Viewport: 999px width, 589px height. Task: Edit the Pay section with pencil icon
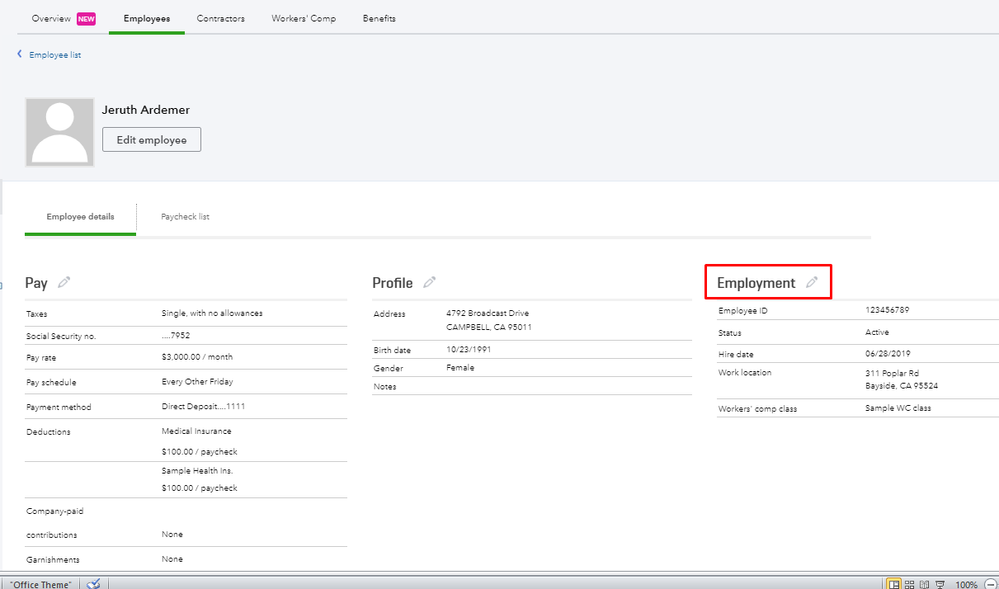coord(64,282)
